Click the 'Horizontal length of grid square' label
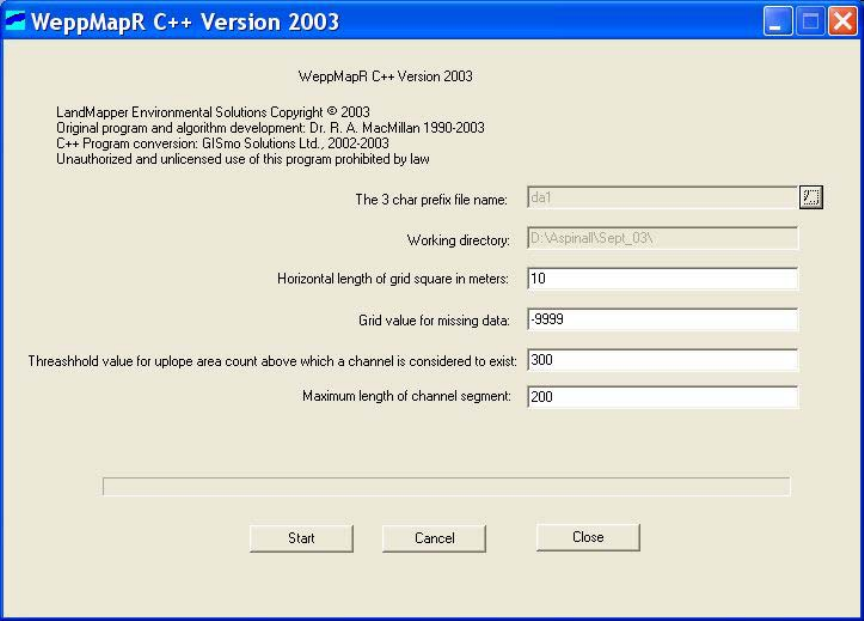 click(393, 279)
